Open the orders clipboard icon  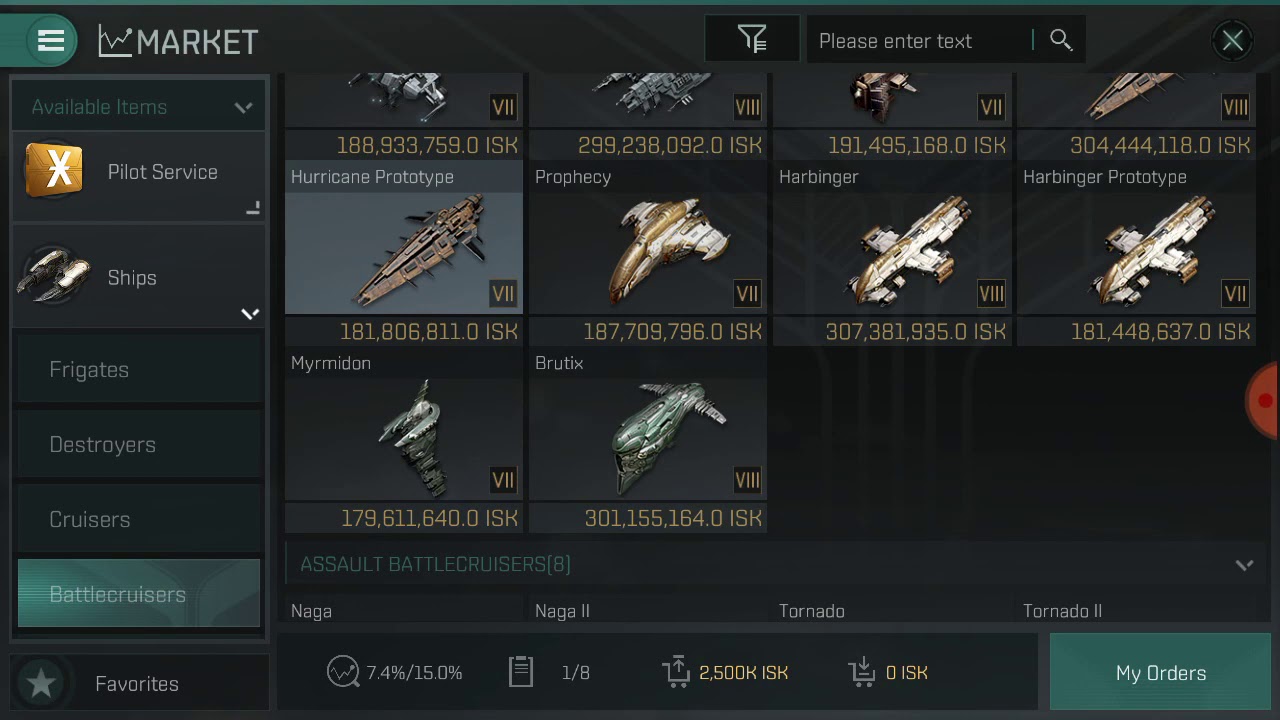pyautogui.click(x=521, y=672)
